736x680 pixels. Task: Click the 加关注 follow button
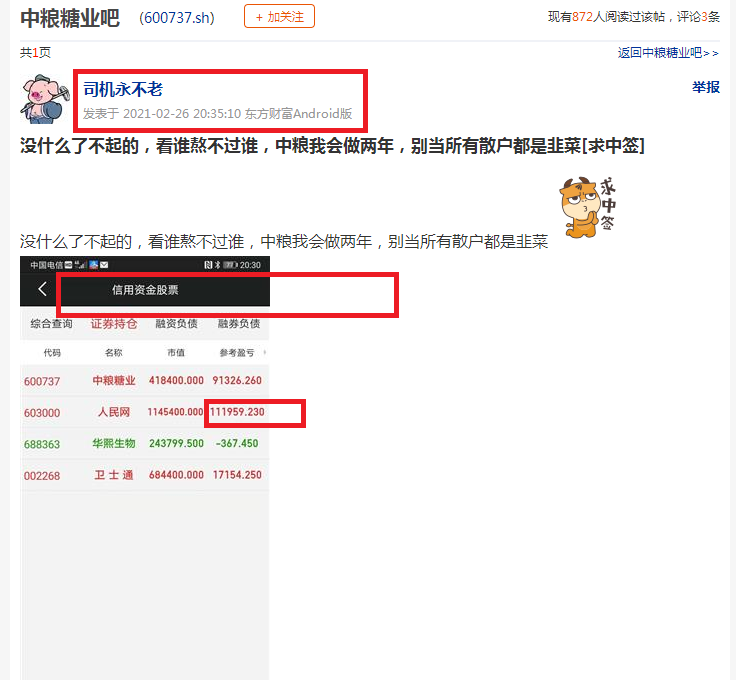point(279,16)
